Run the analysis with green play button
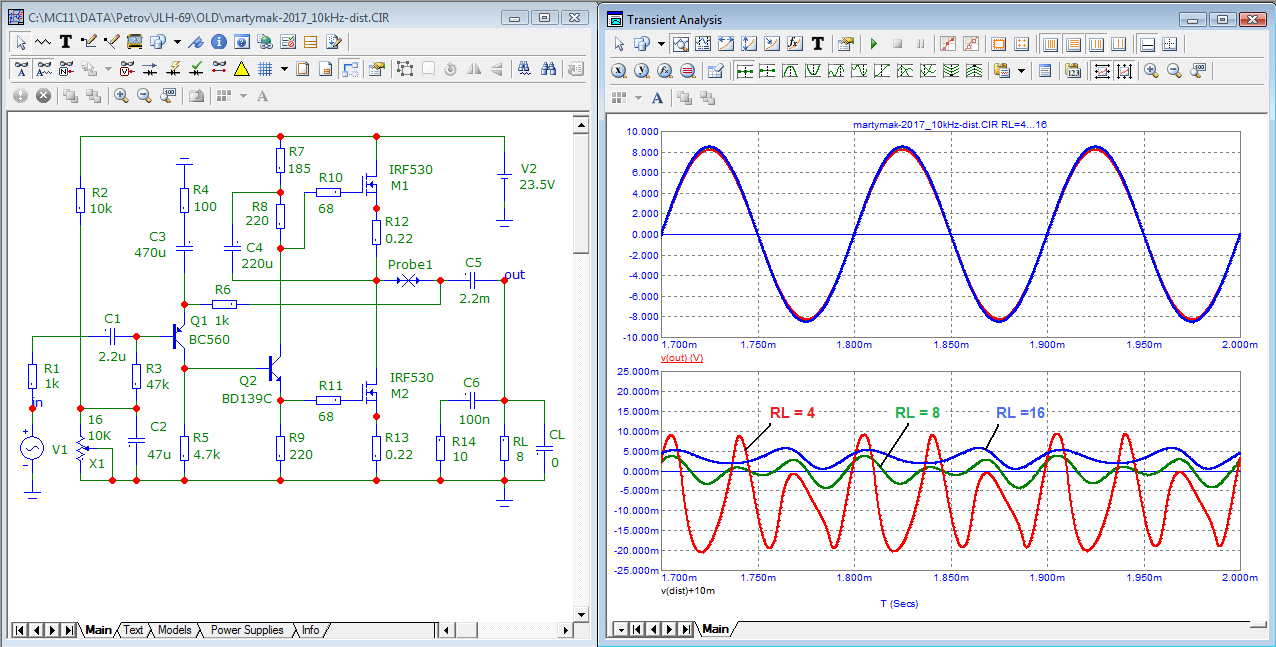Image resolution: width=1276 pixels, height=647 pixels. pos(874,43)
